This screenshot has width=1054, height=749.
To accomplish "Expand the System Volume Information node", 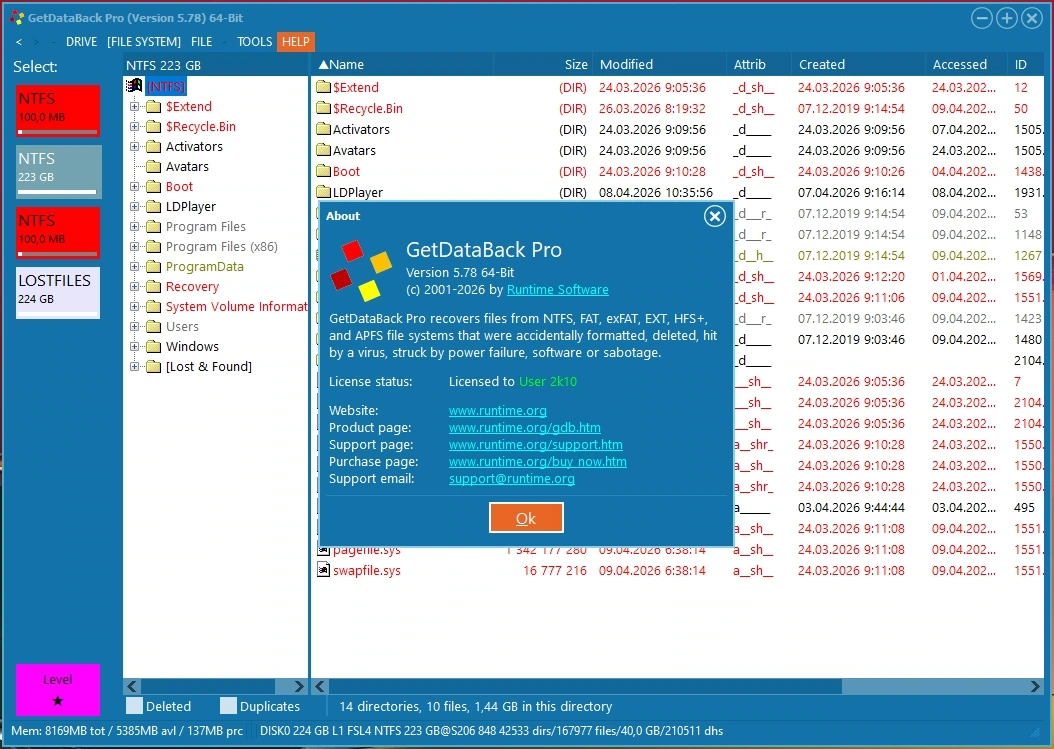I will pos(134,307).
